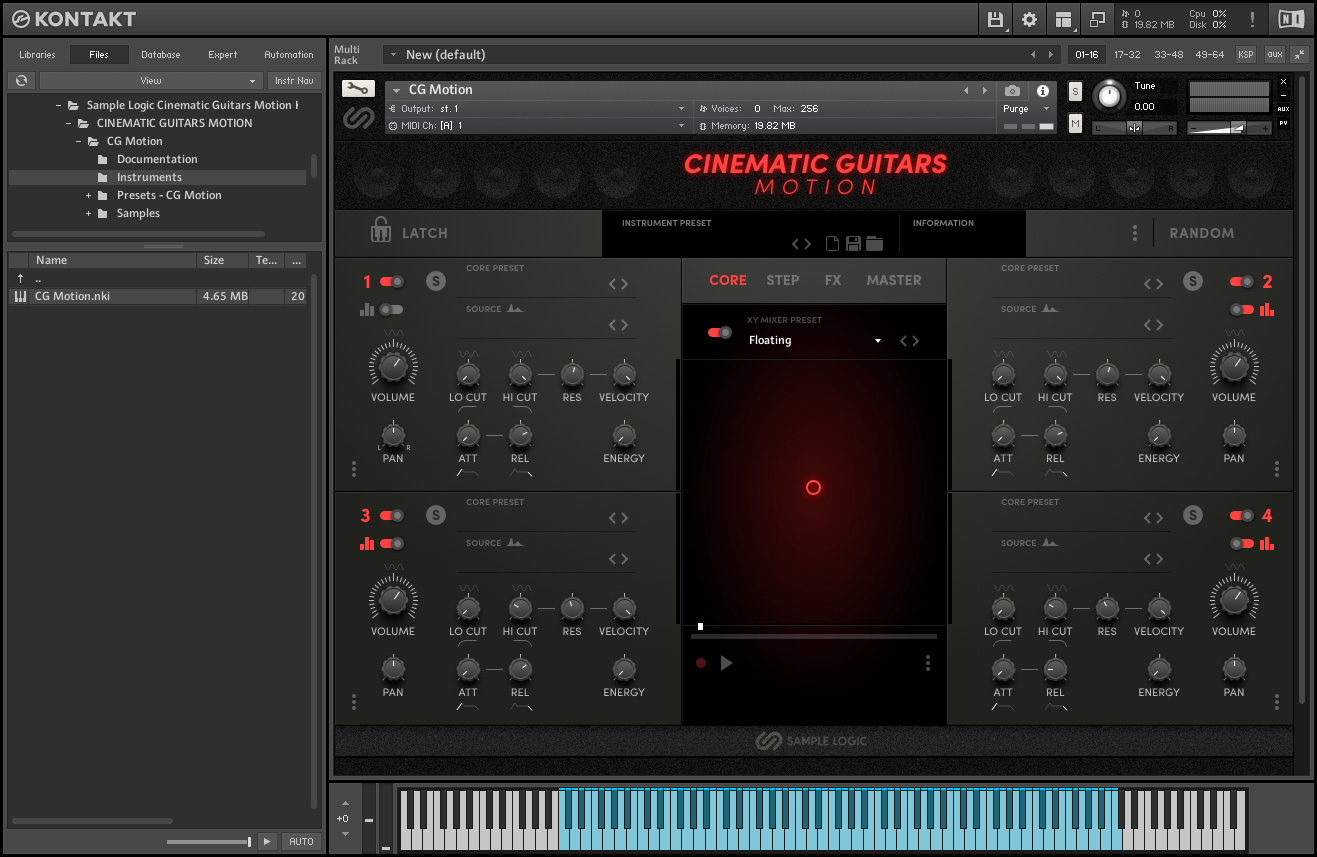Open the Output st. 1 dropdown
The image size is (1317, 857).
tap(537, 108)
